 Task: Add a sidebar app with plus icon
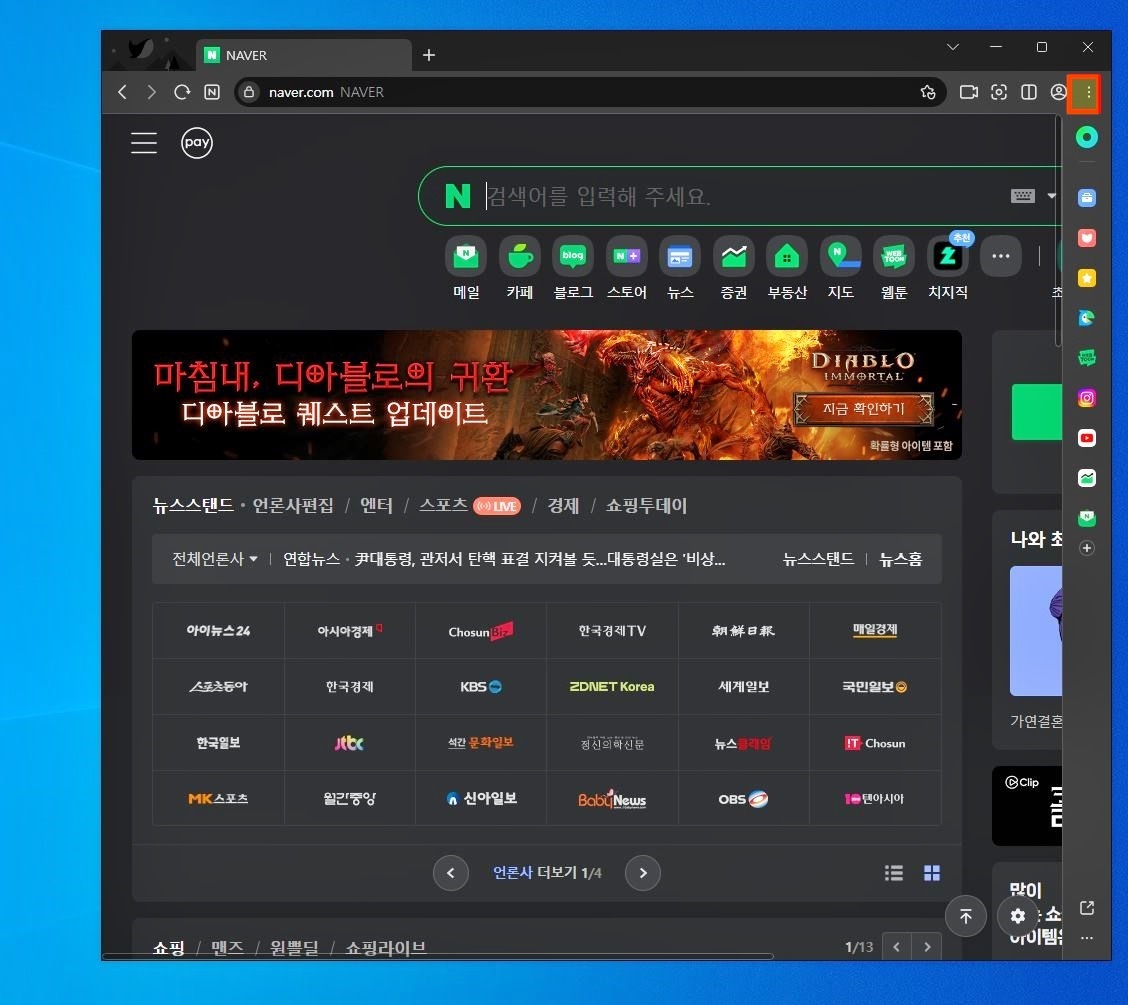point(1086,548)
